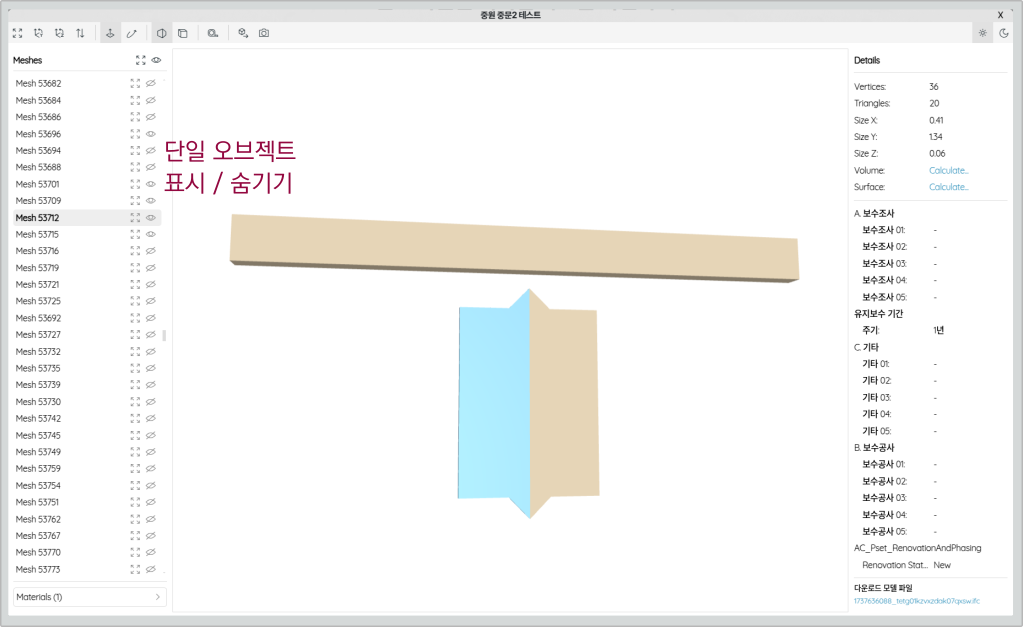Take a snapshot with the camera icon
1023x627 pixels.
(264, 33)
